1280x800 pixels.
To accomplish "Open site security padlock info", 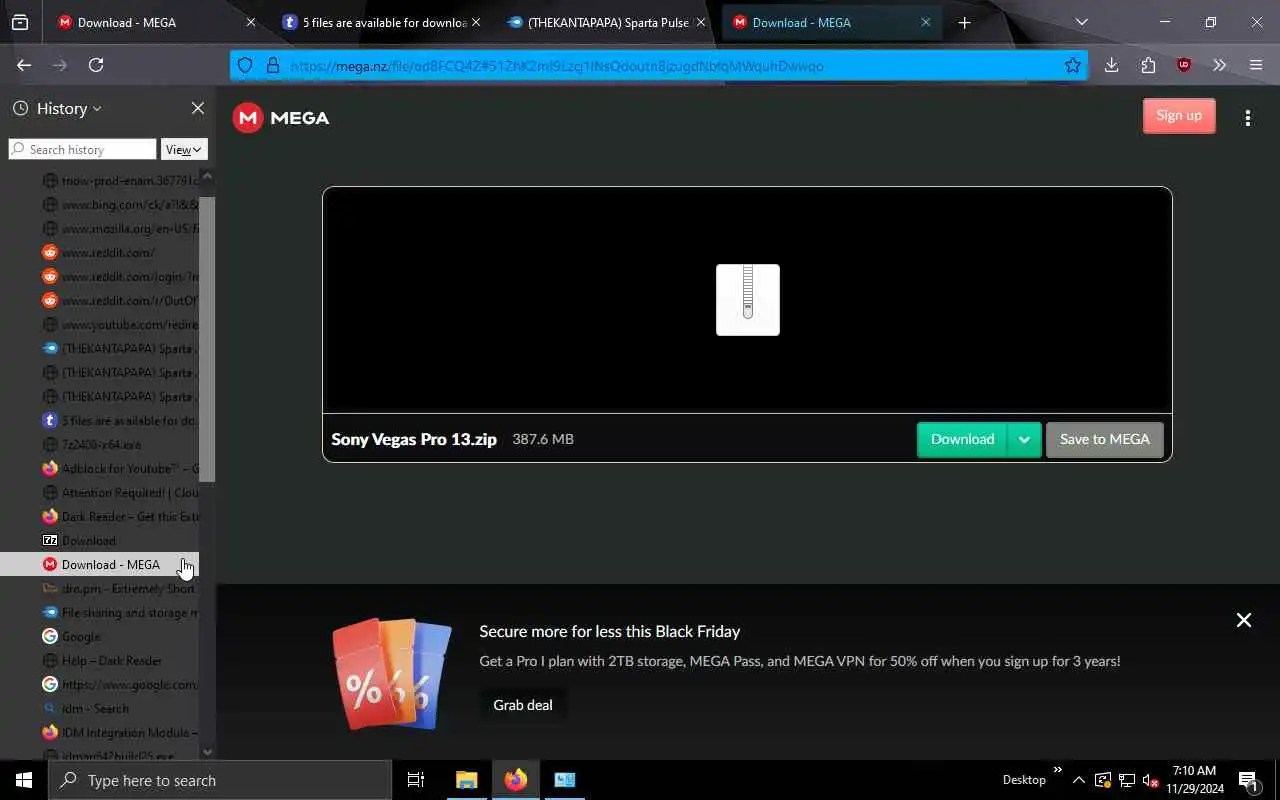I will coord(272,65).
